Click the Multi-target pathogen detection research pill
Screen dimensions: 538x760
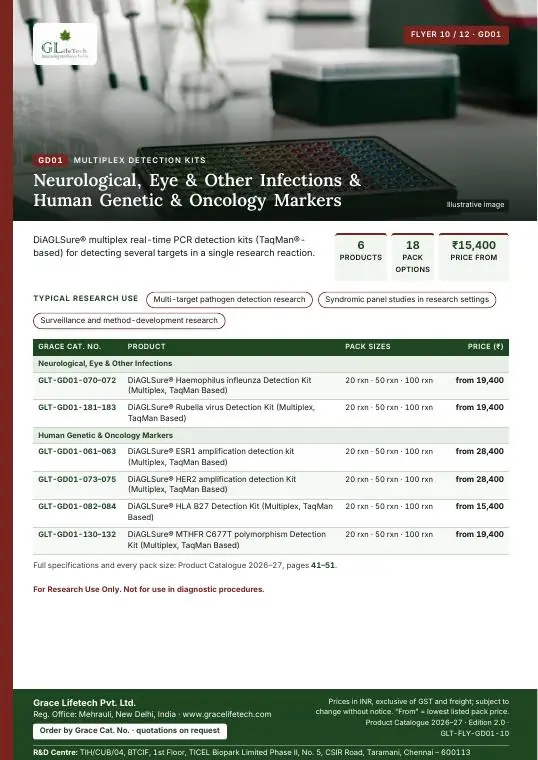[x=229, y=300]
